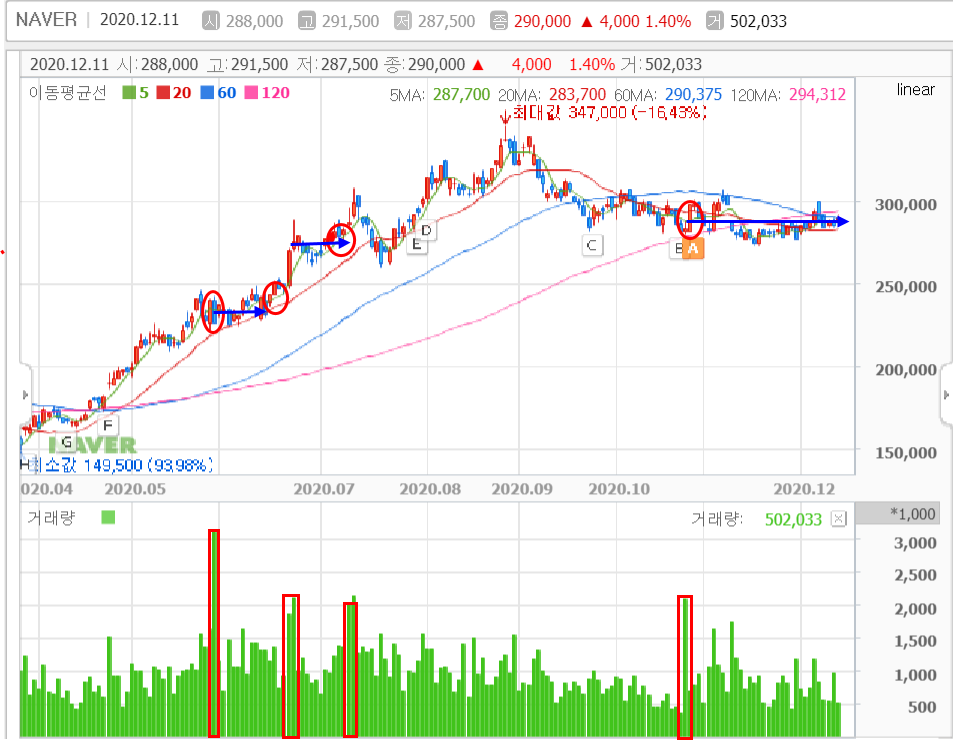Click the 최대값 347,000 maximum label
Screen dimensions: 953x740
[610, 112]
